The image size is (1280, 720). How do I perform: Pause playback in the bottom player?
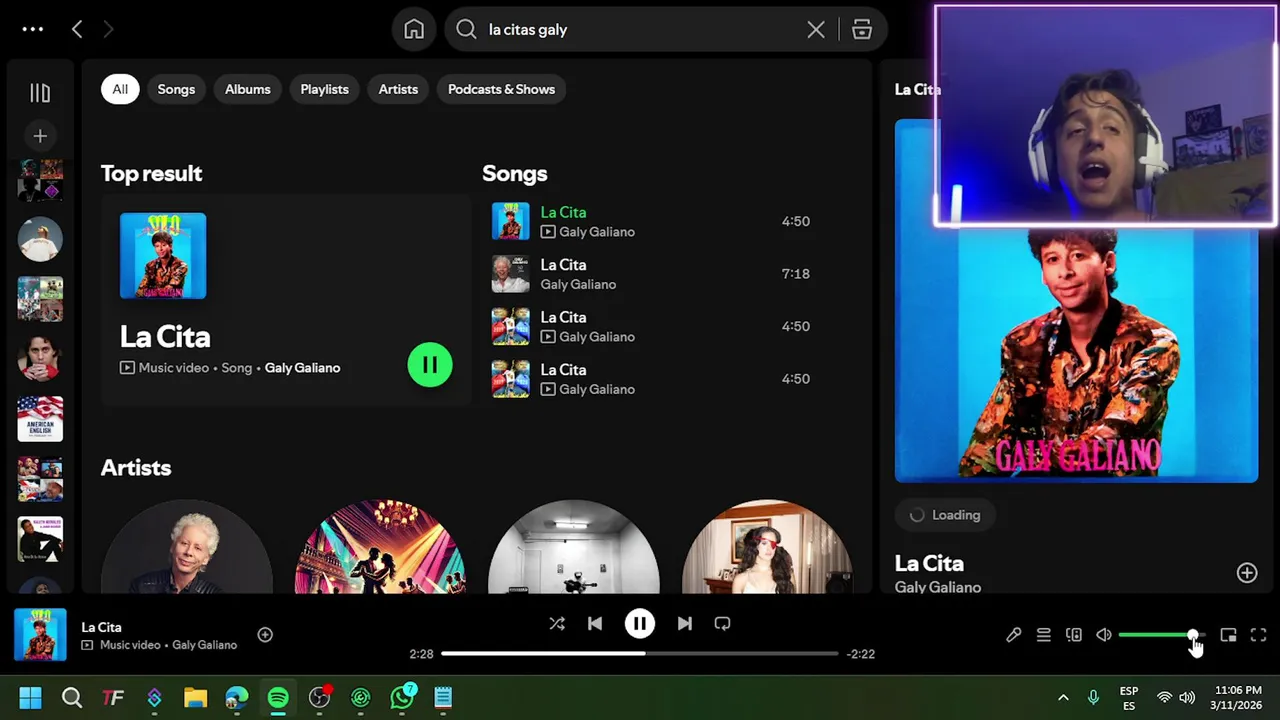[640, 624]
